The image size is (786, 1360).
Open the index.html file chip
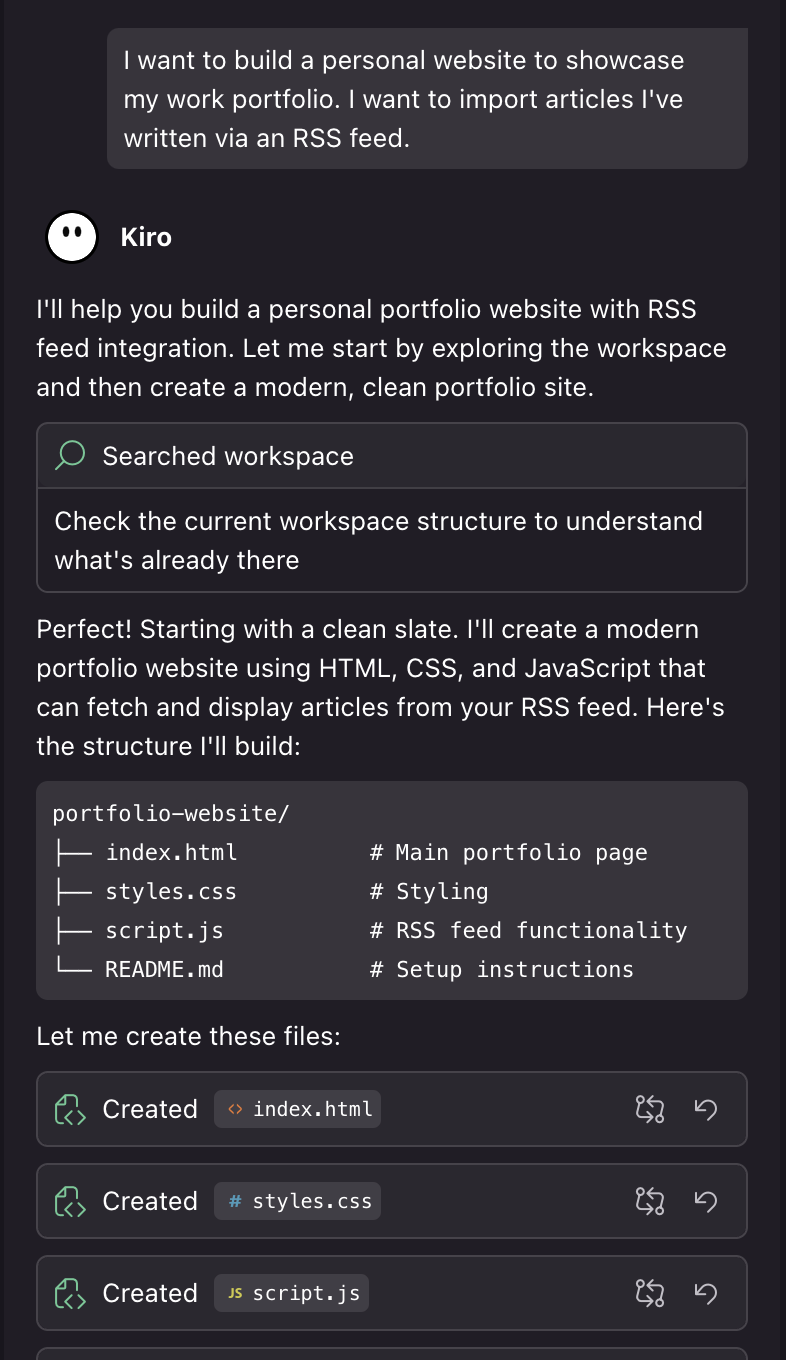tap(298, 1109)
